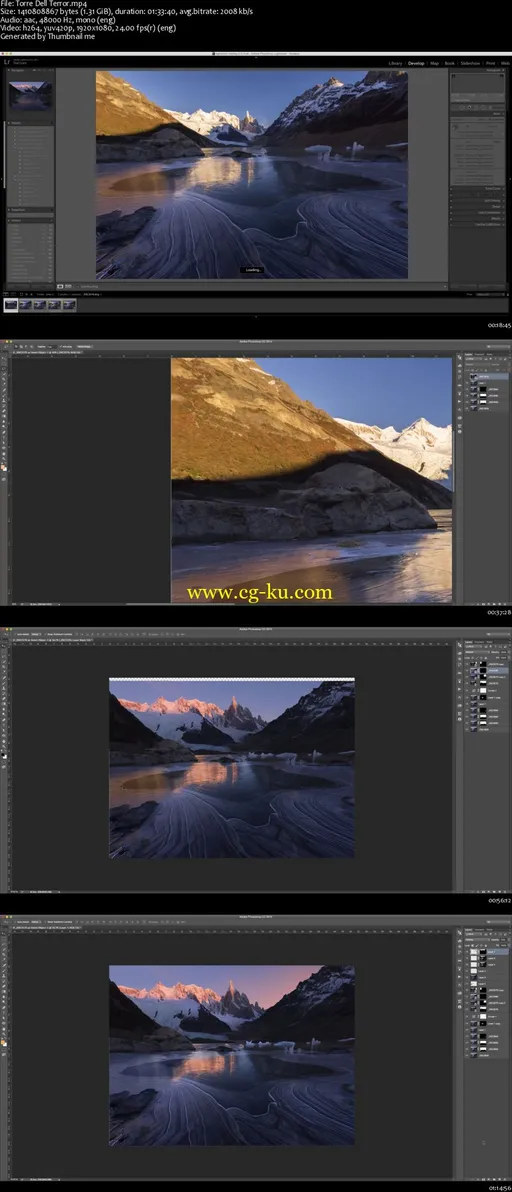Image resolution: width=512 pixels, height=1192 pixels.
Task: Collapse the Navigator panel header in Lightroom
Action: [x=30, y=70]
